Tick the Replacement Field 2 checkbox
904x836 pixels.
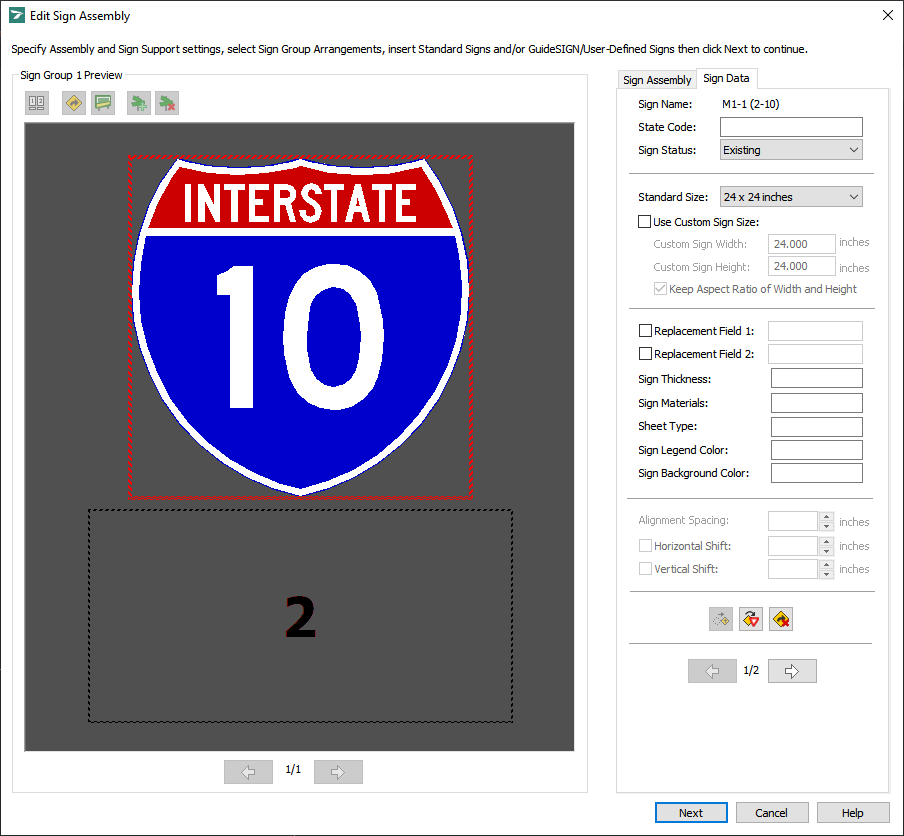(x=646, y=354)
